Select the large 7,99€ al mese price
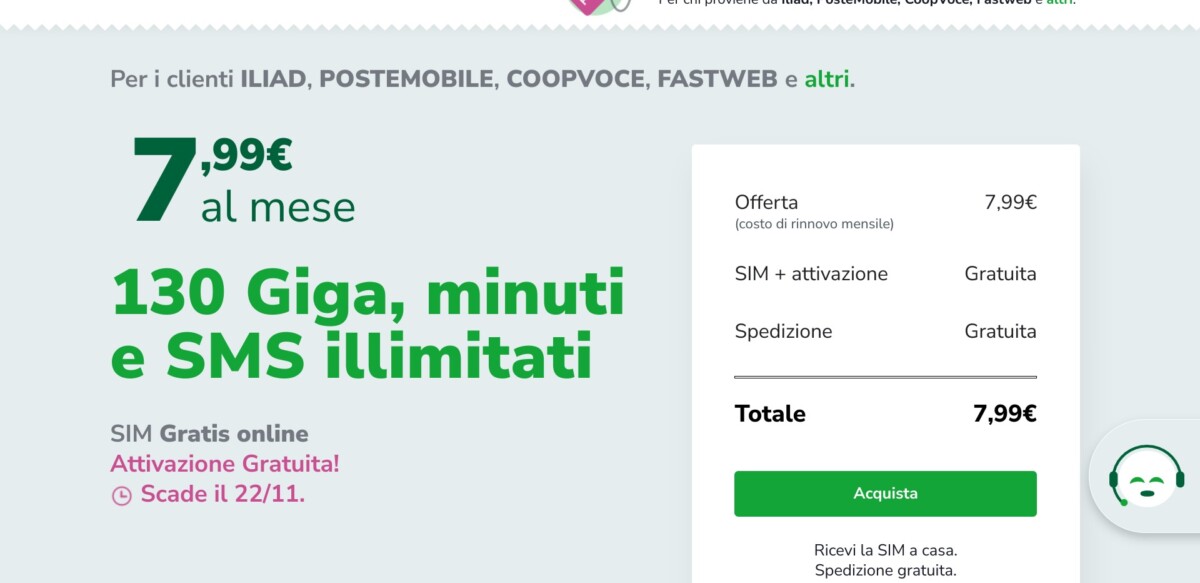The height and width of the screenshot is (583, 1200). pyautogui.click(x=244, y=180)
